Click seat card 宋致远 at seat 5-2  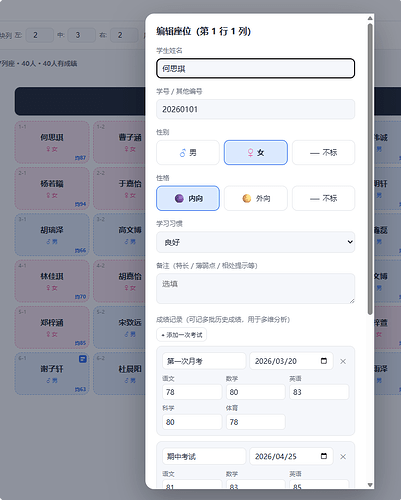(x=119, y=328)
